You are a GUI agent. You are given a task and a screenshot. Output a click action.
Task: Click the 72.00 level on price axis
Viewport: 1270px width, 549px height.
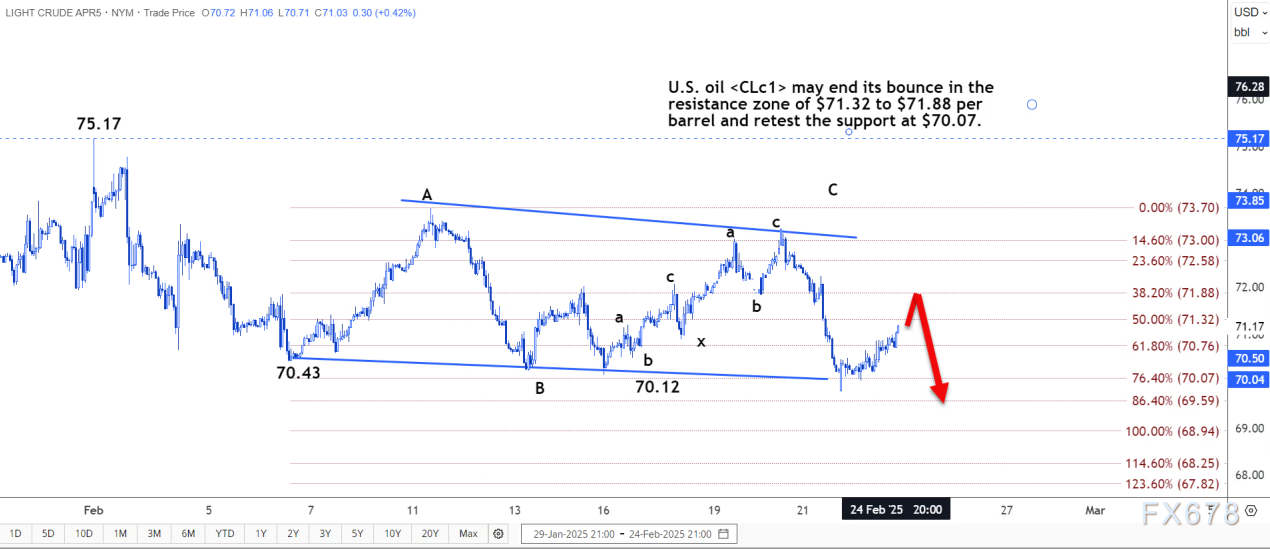pos(1251,286)
